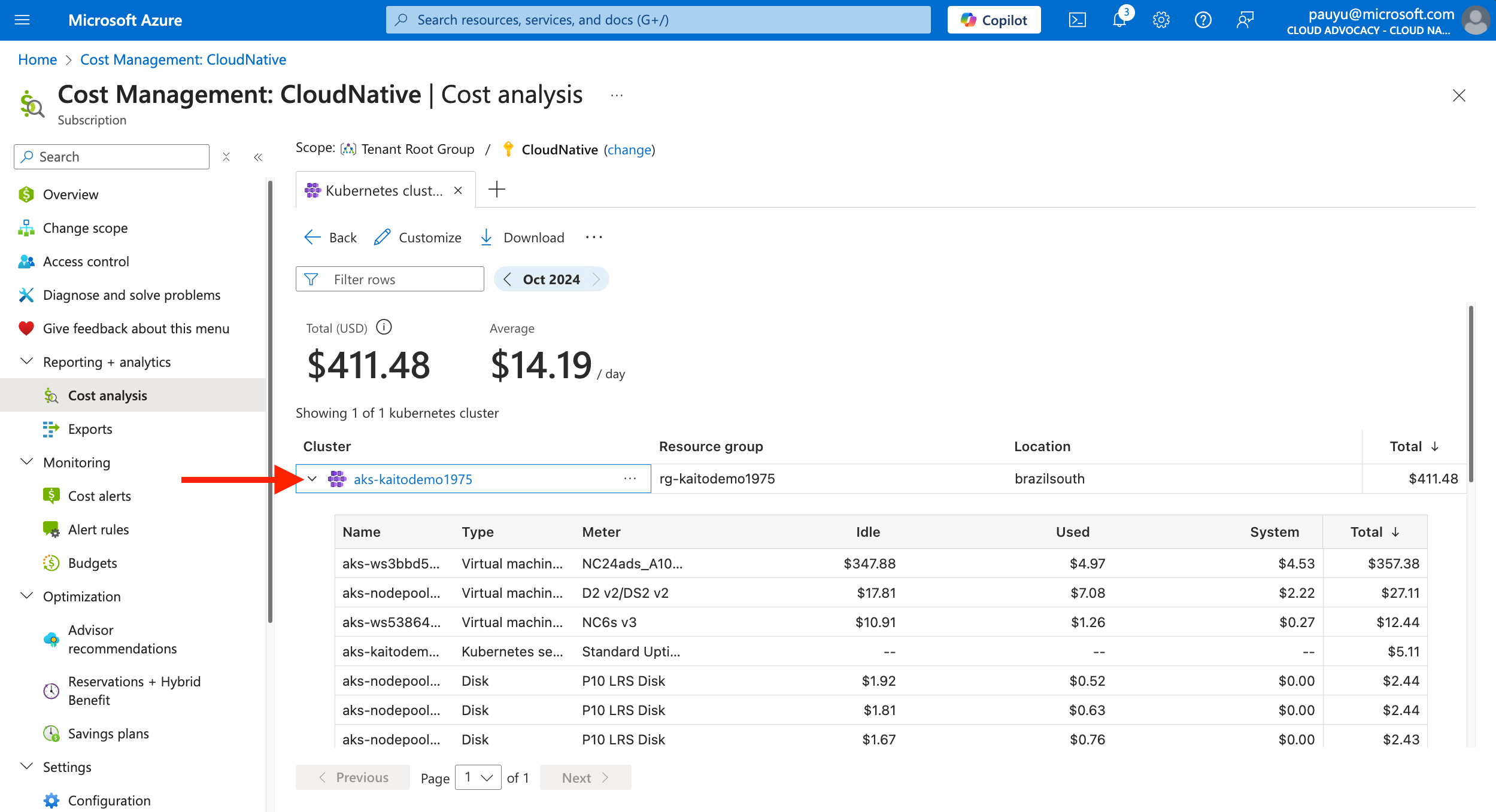Click the $357.38 total cell
This screenshot has width=1496, height=812.
click(x=1394, y=564)
